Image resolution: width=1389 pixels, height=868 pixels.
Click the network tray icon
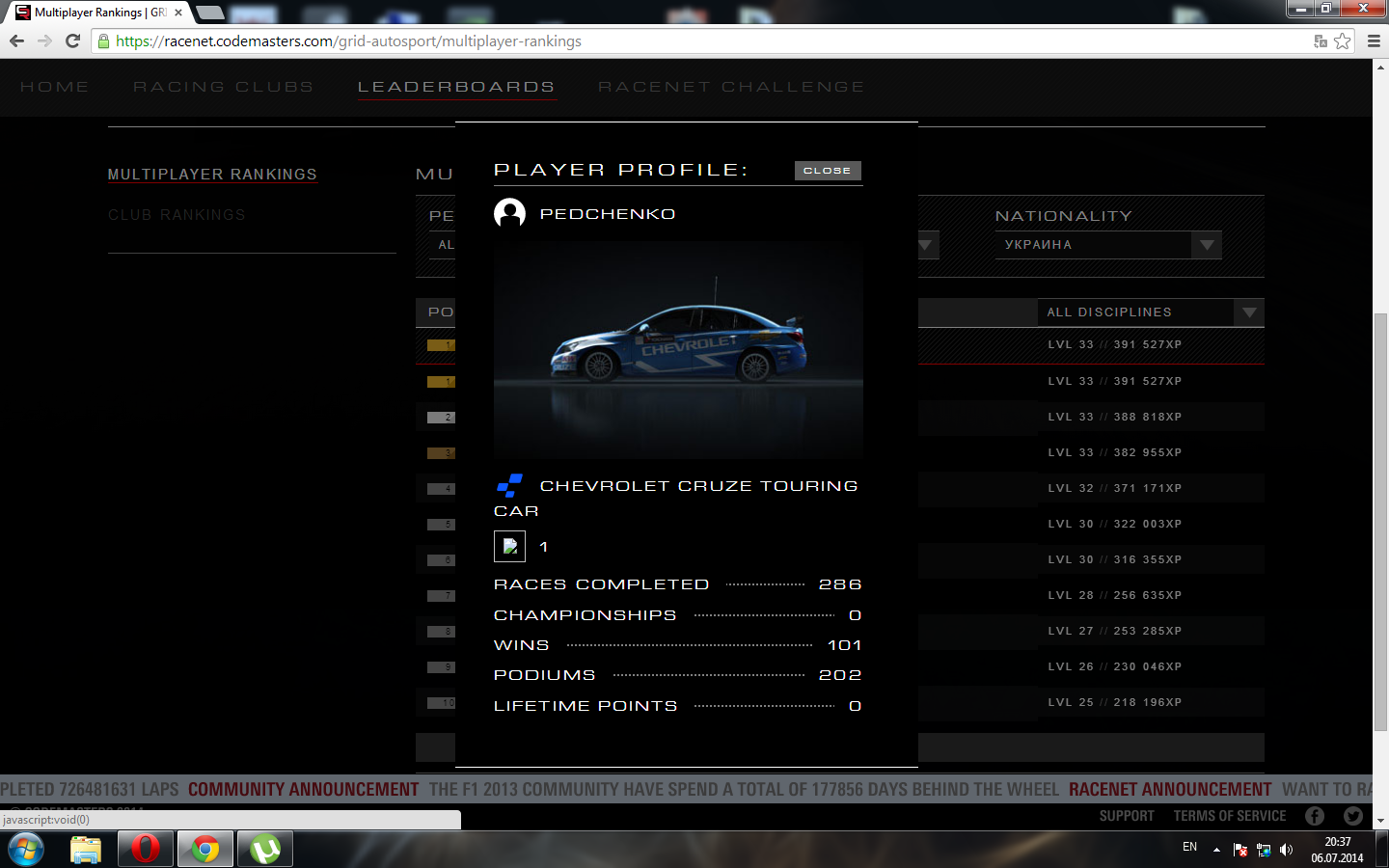pyautogui.click(x=1264, y=850)
